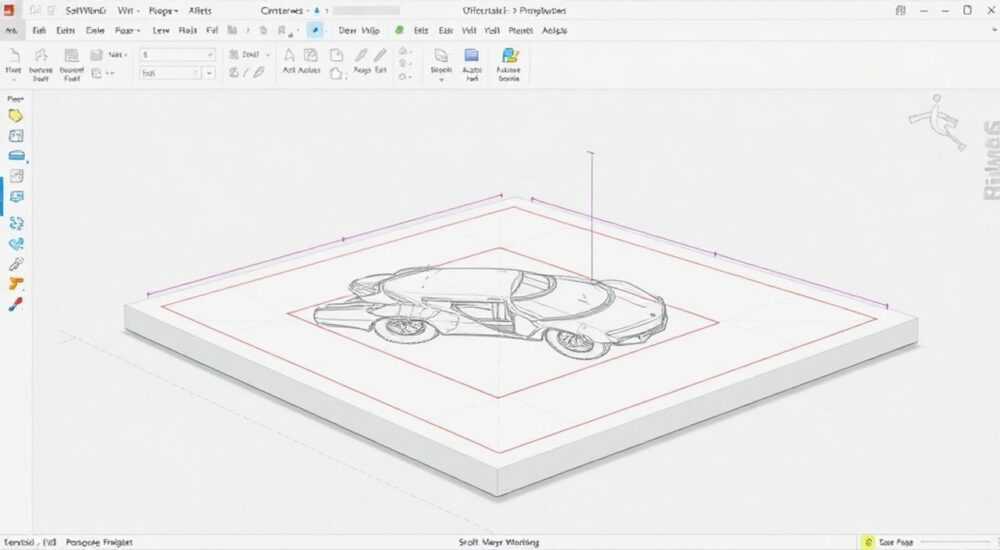Open the 'Flajt' menu
Screen dimensions: 1000x550
tap(188, 30)
